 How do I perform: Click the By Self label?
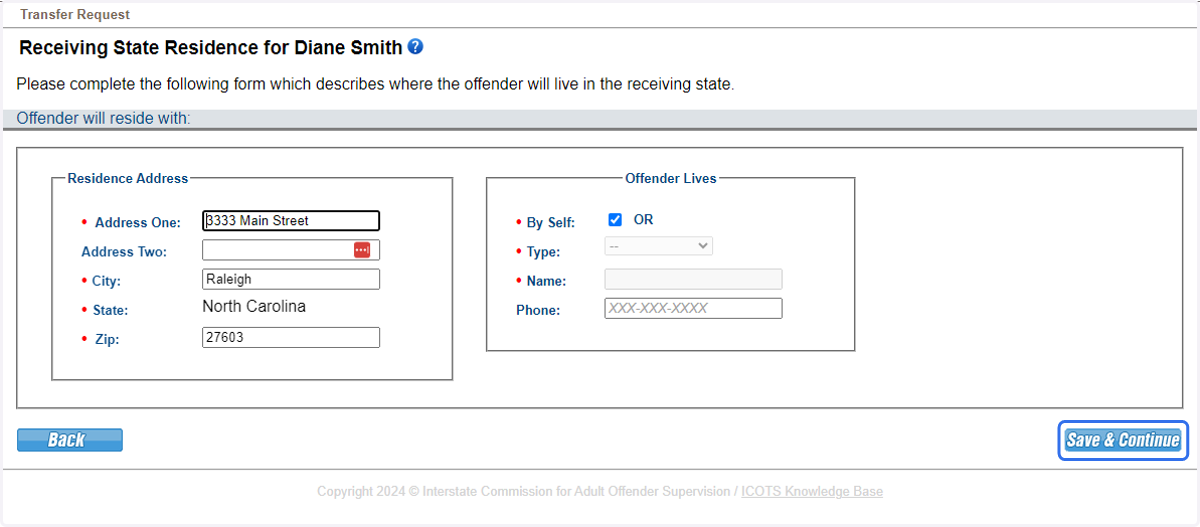click(x=551, y=223)
